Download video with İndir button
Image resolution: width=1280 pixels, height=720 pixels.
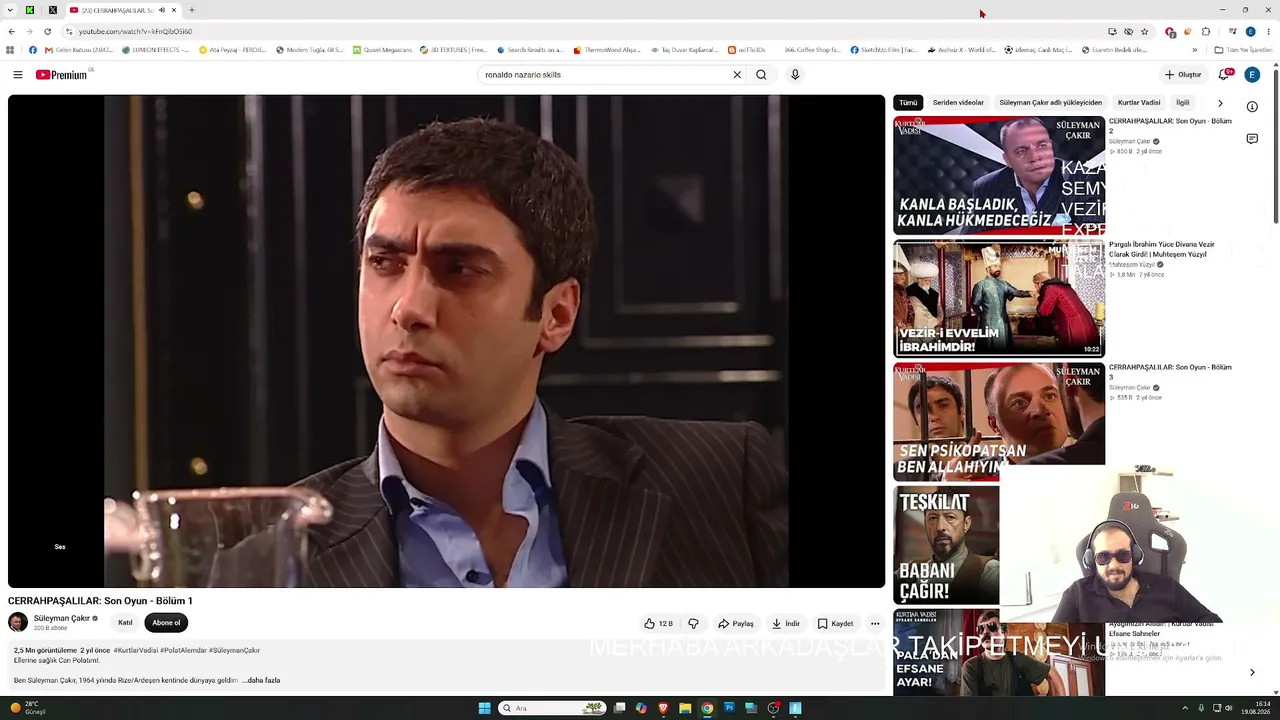785,623
